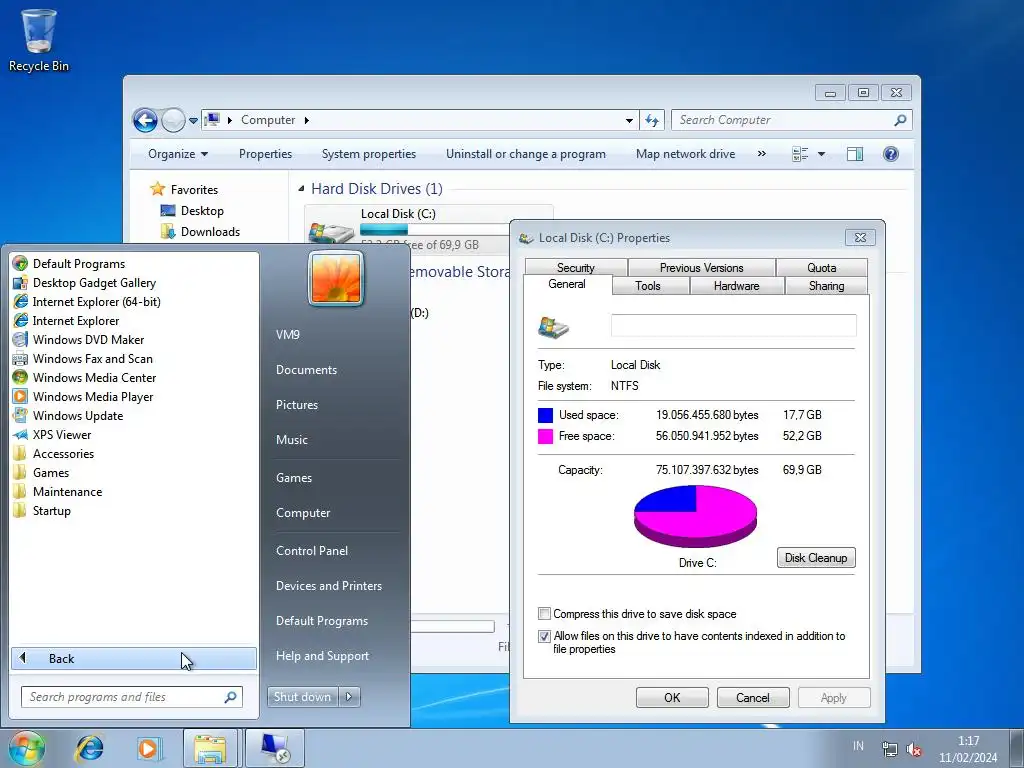Open the Recycle Bin on the desktop
The height and width of the screenshot is (768, 1024).
pyautogui.click(x=39, y=40)
